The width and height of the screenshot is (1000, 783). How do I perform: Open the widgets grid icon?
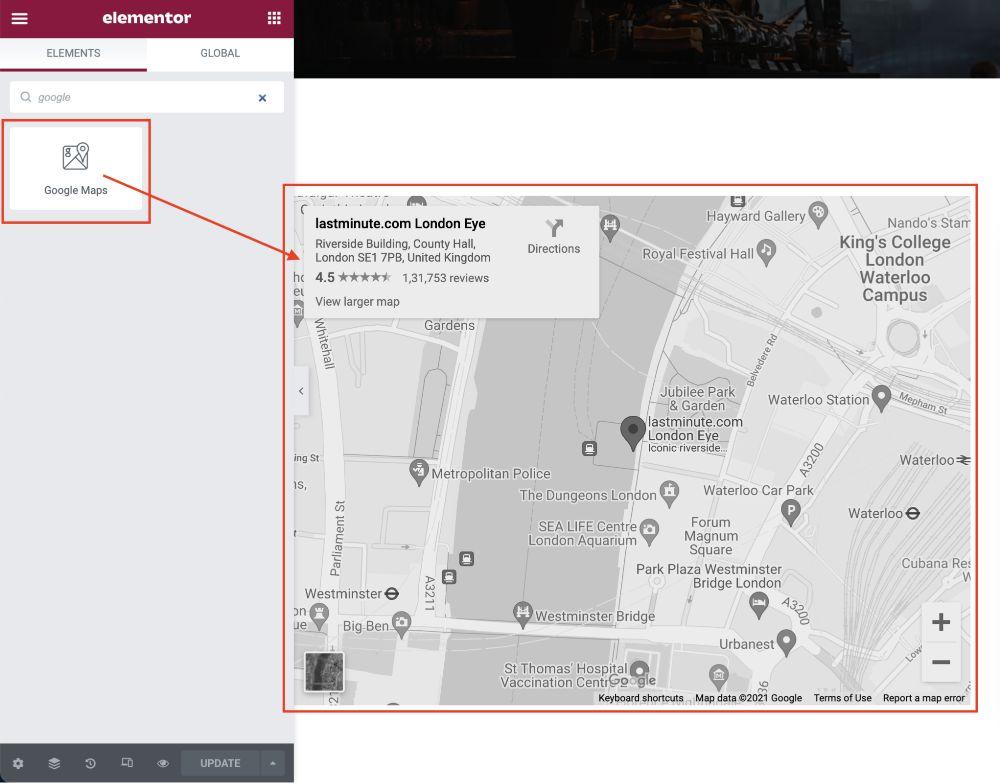(274, 18)
